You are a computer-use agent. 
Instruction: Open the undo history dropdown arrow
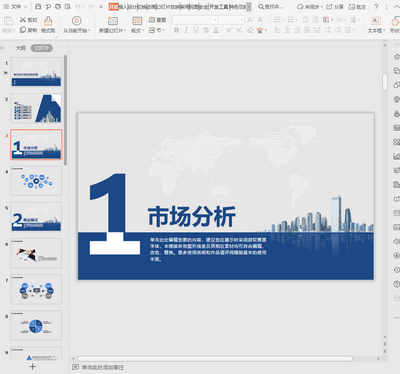(83, 7)
